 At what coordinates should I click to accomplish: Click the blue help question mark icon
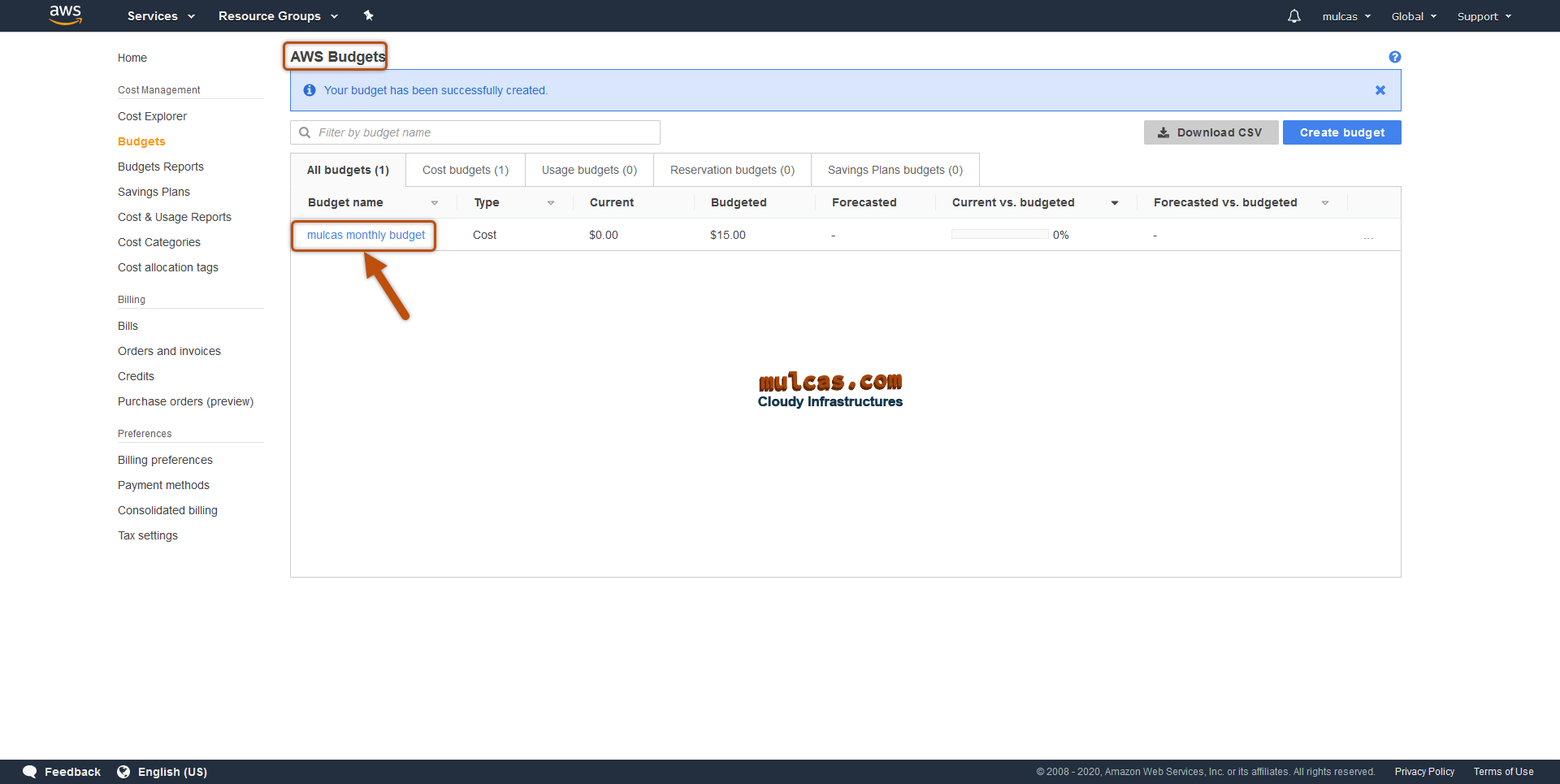click(1394, 57)
